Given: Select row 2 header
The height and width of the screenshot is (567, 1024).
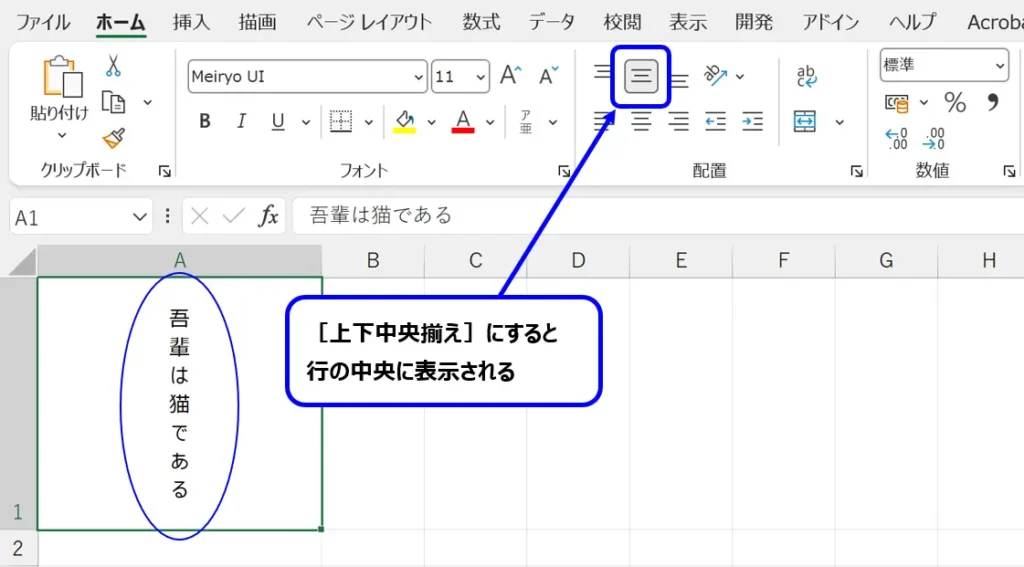Looking at the screenshot, I should click(18, 548).
